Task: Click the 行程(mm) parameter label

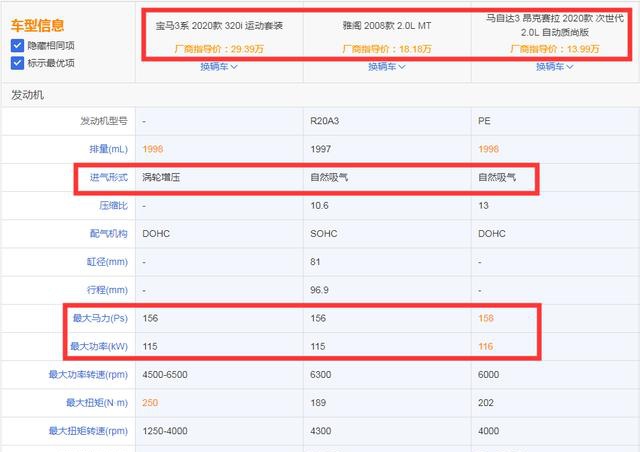Action: pyautogui.click(x=107, y=290)
